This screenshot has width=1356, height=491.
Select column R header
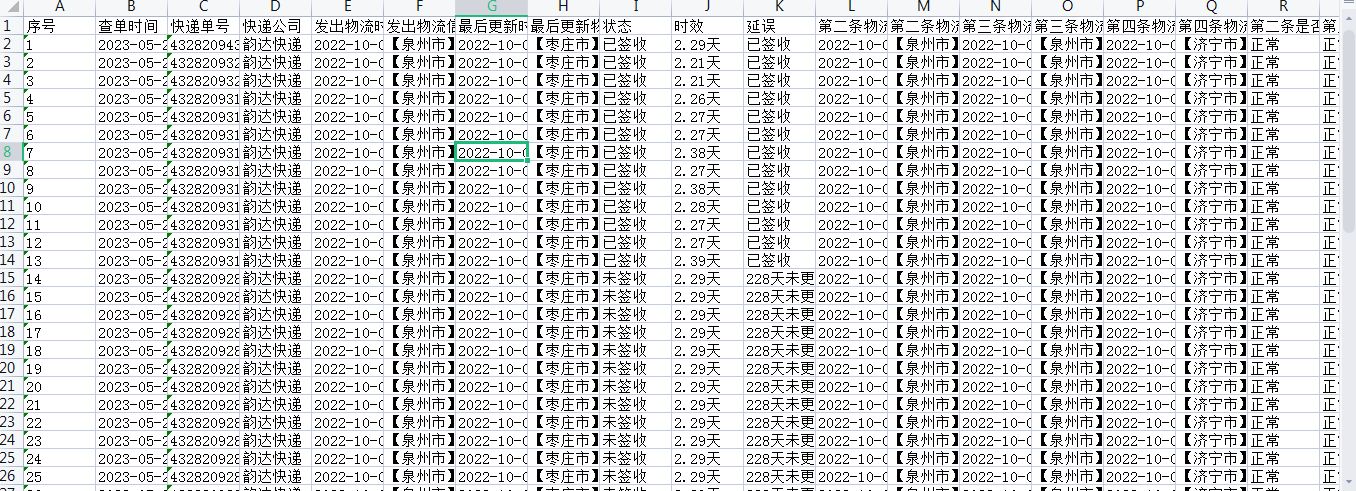(1284, 7)
